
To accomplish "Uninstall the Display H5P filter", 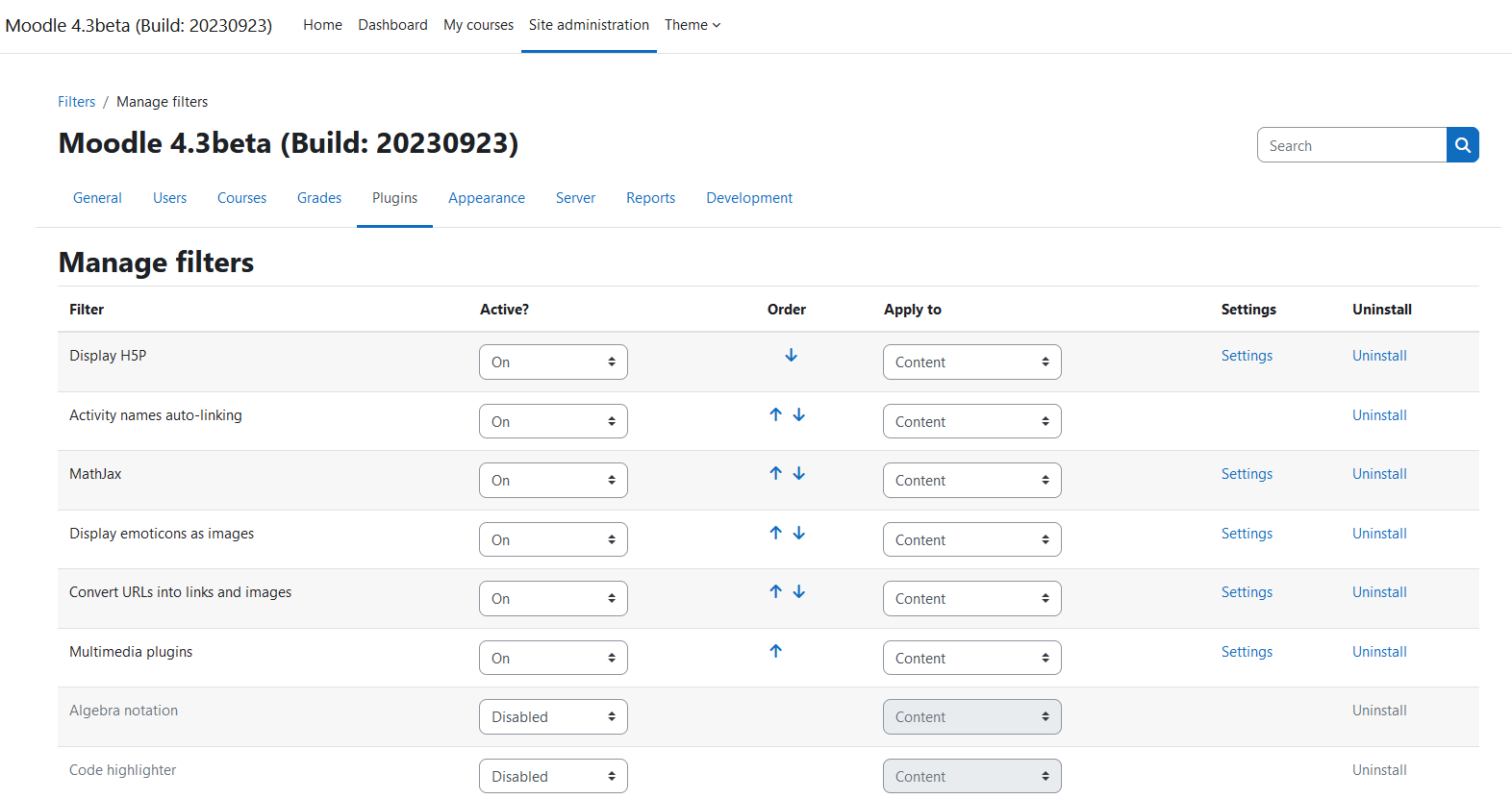I will pos(1379,356).
